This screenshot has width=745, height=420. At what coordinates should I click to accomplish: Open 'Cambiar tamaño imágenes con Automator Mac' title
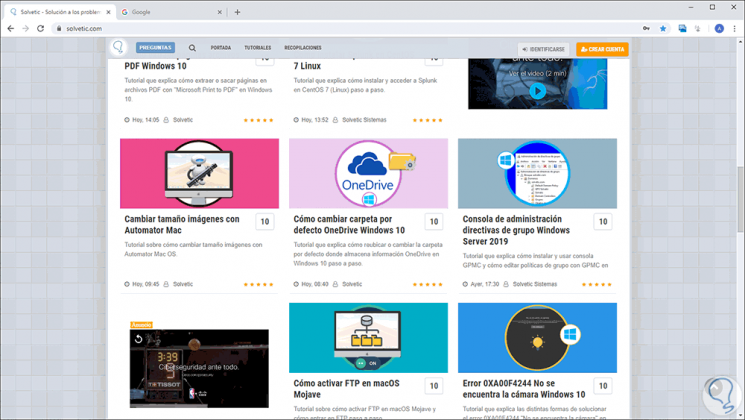(x=182, y=225)
